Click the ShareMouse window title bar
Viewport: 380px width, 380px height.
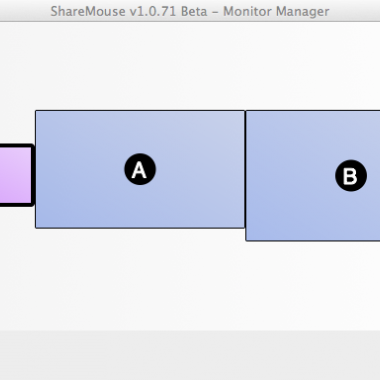[x=190, y=11]
